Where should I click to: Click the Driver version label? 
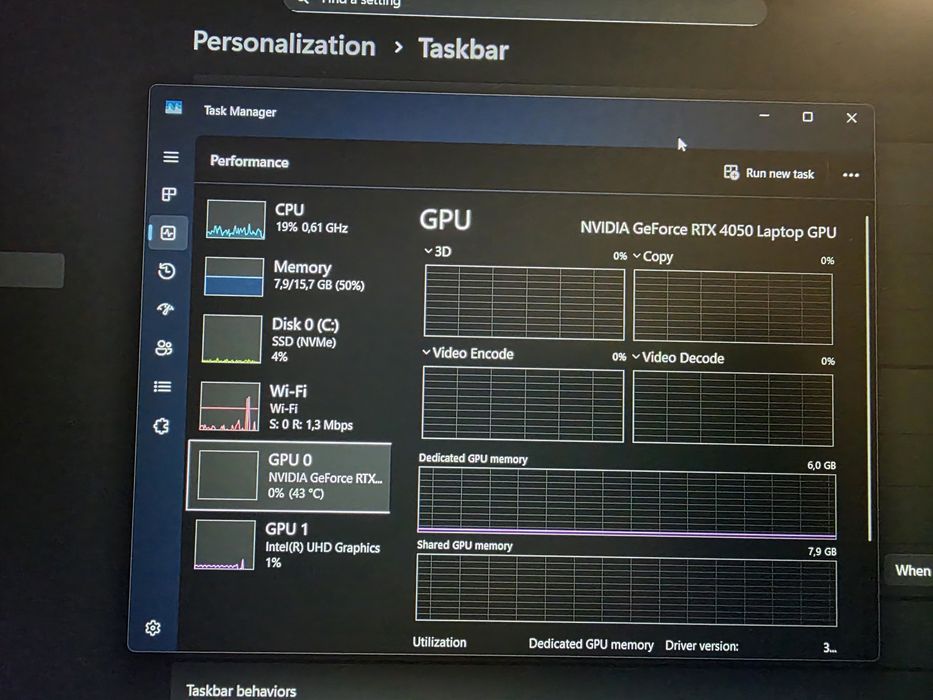[702, 646]
